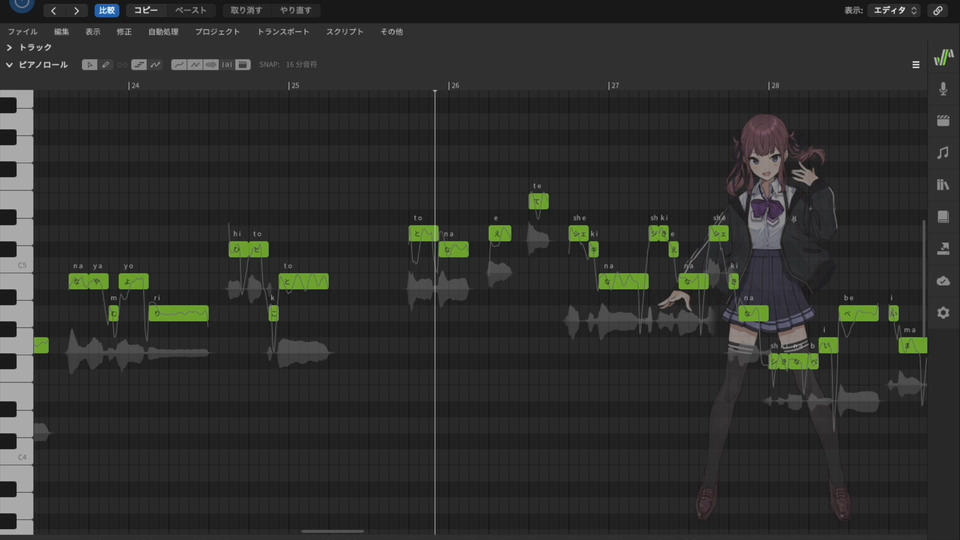Go to previous preset arrow
Viewport: 960px width, 540px height.
(x=53, y=10)
